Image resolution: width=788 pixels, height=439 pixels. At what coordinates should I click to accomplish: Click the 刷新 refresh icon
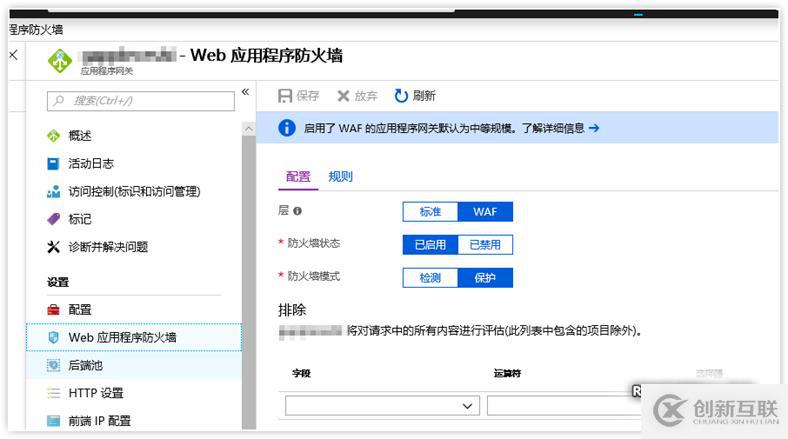[401, 95]
